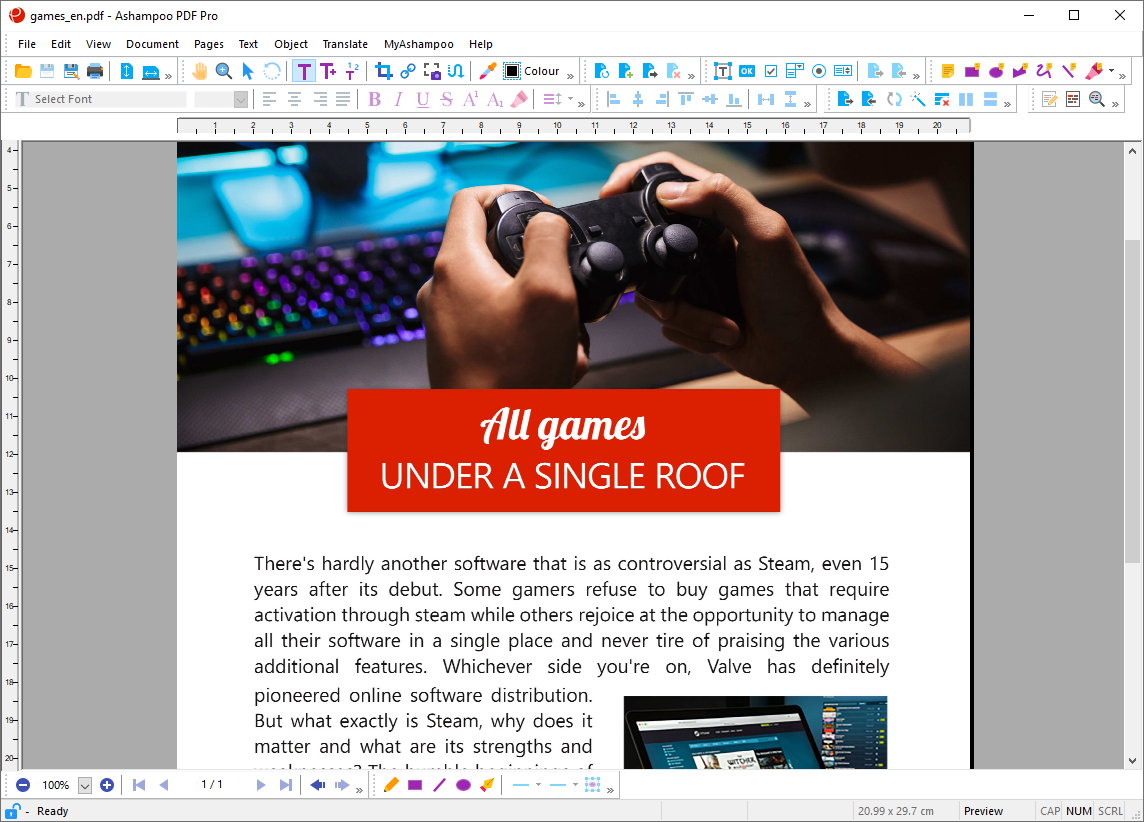
Task: Select the Hand pan tool
Action: [x=200, y=71]
